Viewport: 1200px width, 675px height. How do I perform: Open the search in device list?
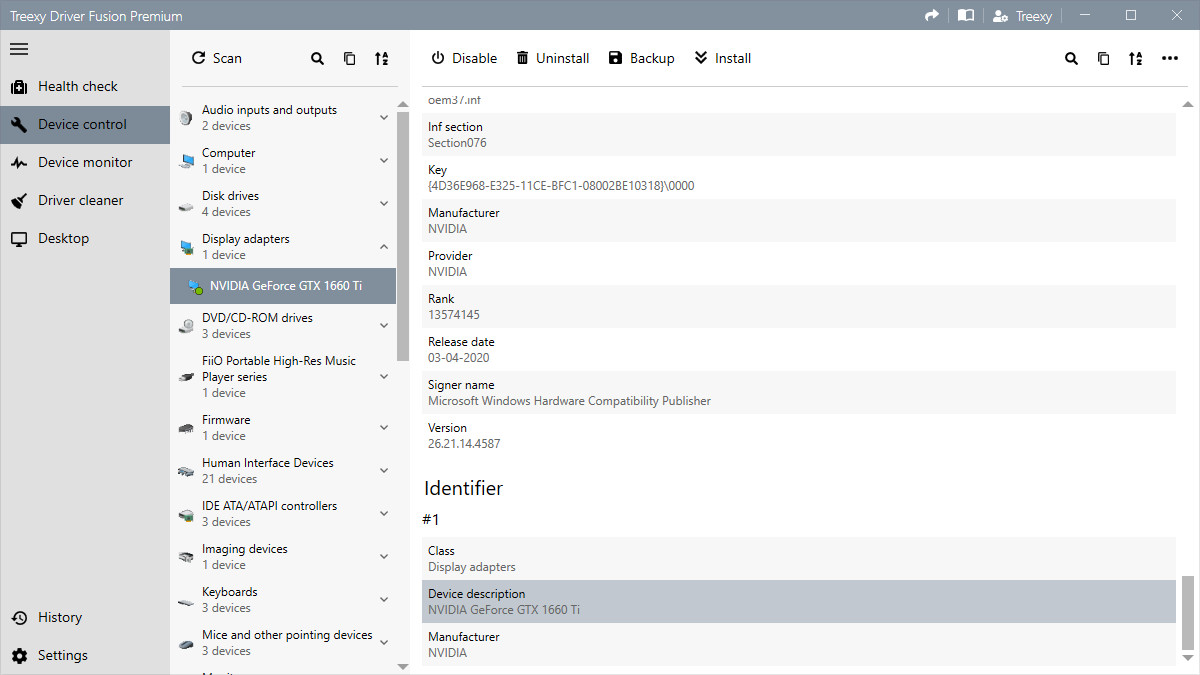[x=317, y=58]
